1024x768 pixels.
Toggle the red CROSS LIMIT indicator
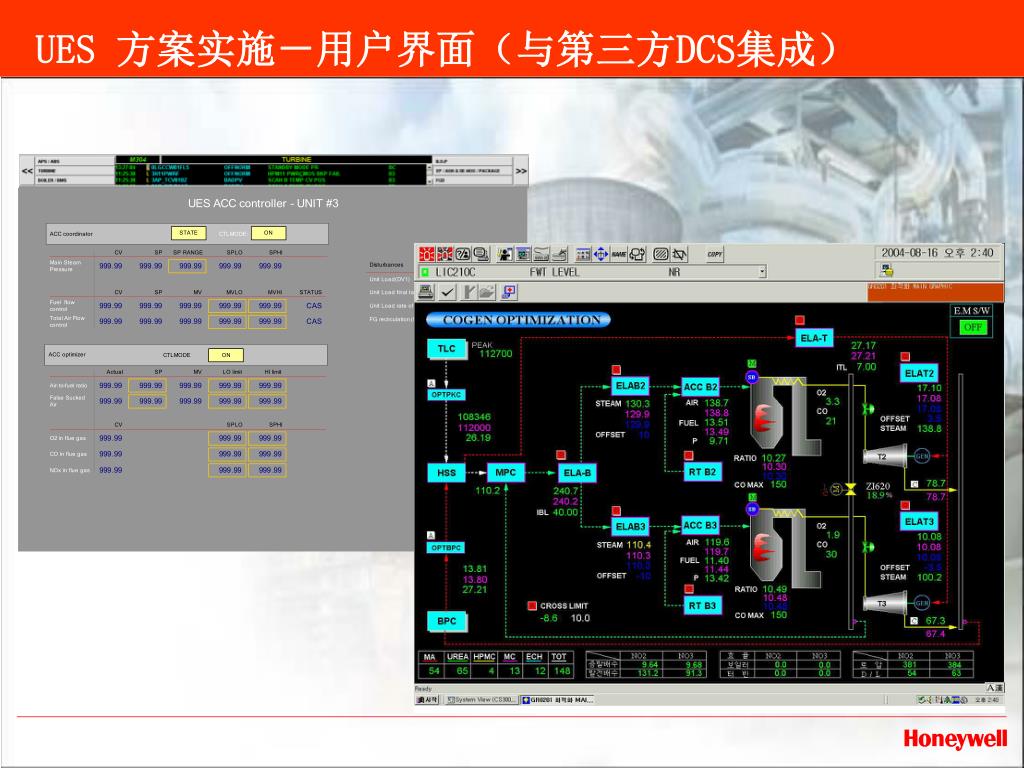tap(532, 605)
